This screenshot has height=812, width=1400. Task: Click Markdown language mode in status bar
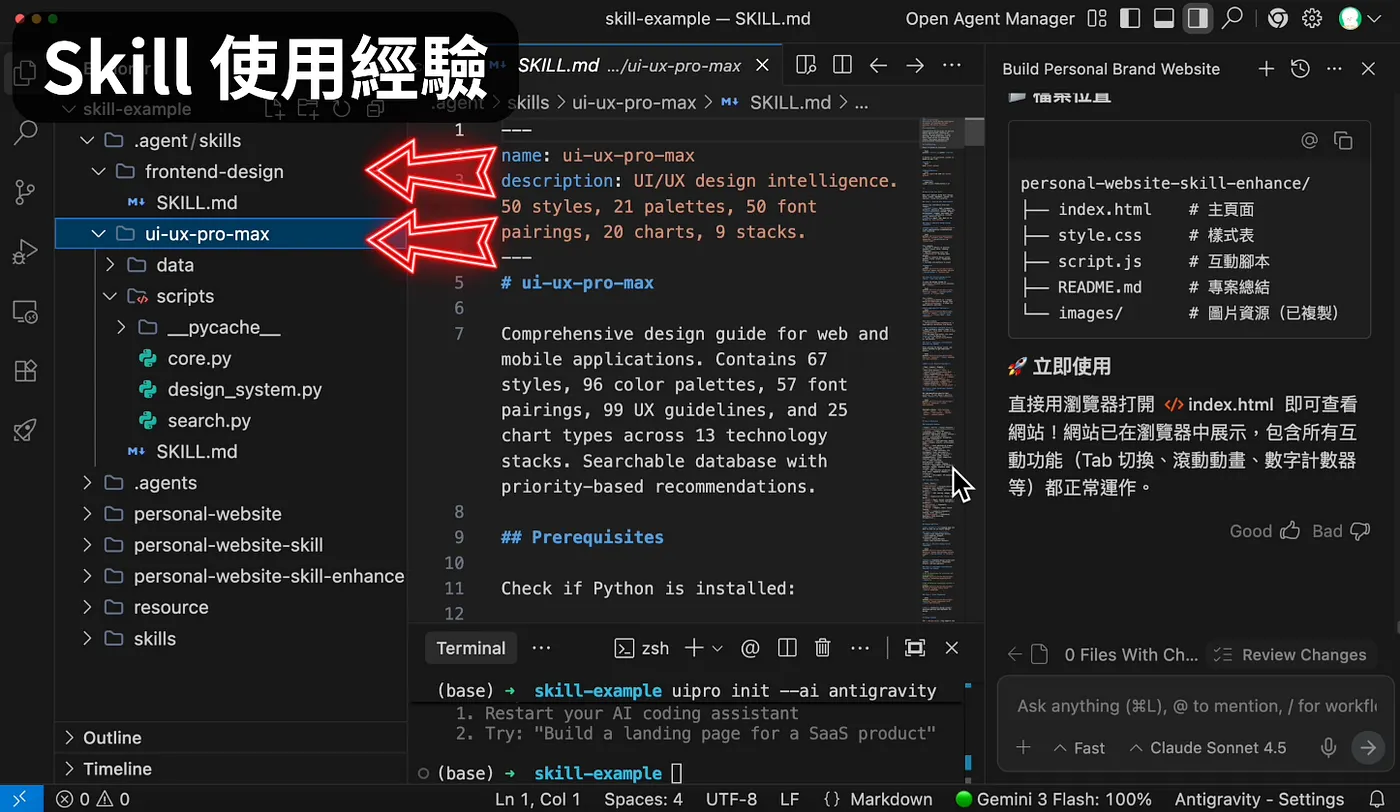tap(890, 799)
